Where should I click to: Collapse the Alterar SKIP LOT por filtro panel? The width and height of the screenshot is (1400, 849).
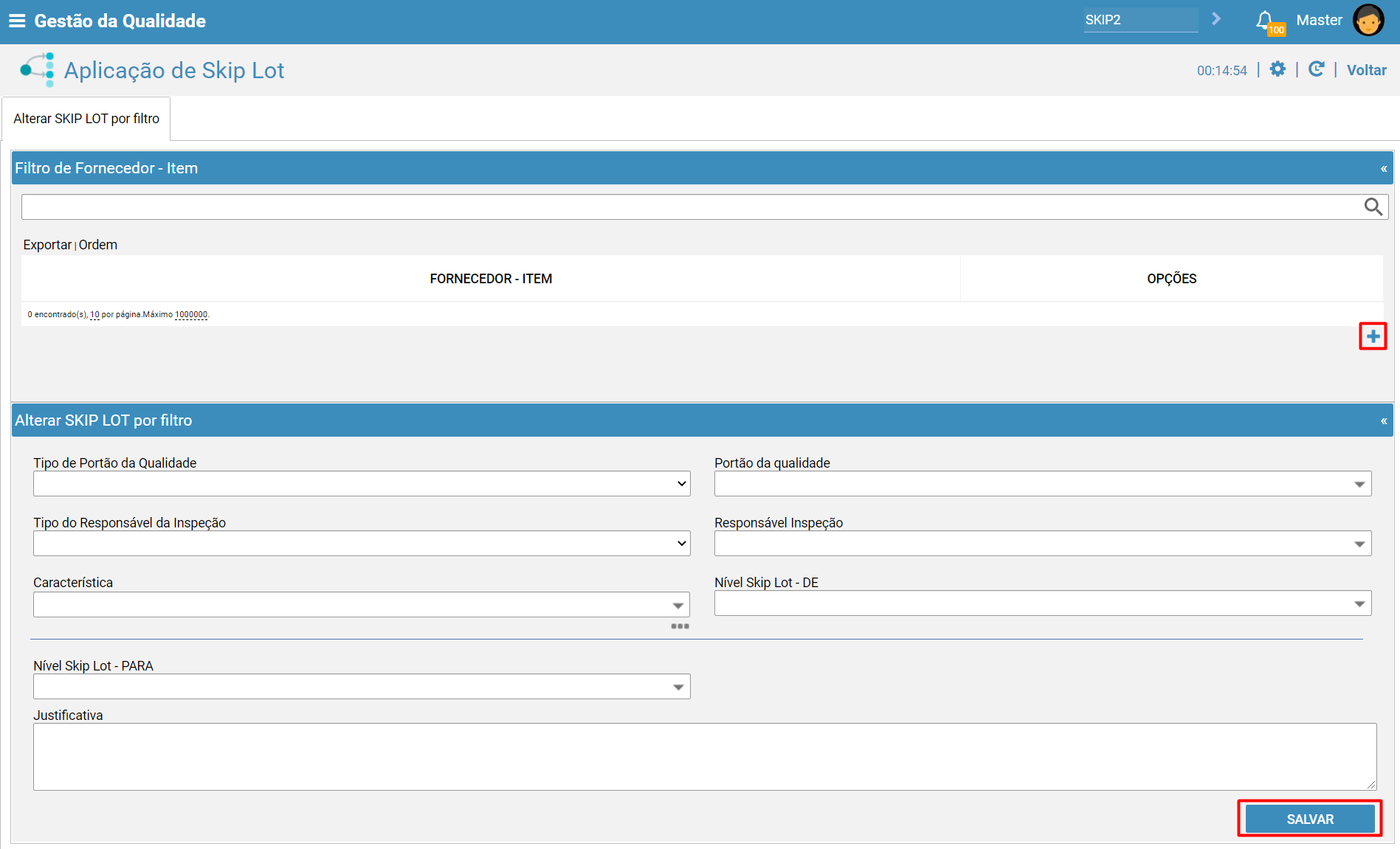click(1384, 421)
